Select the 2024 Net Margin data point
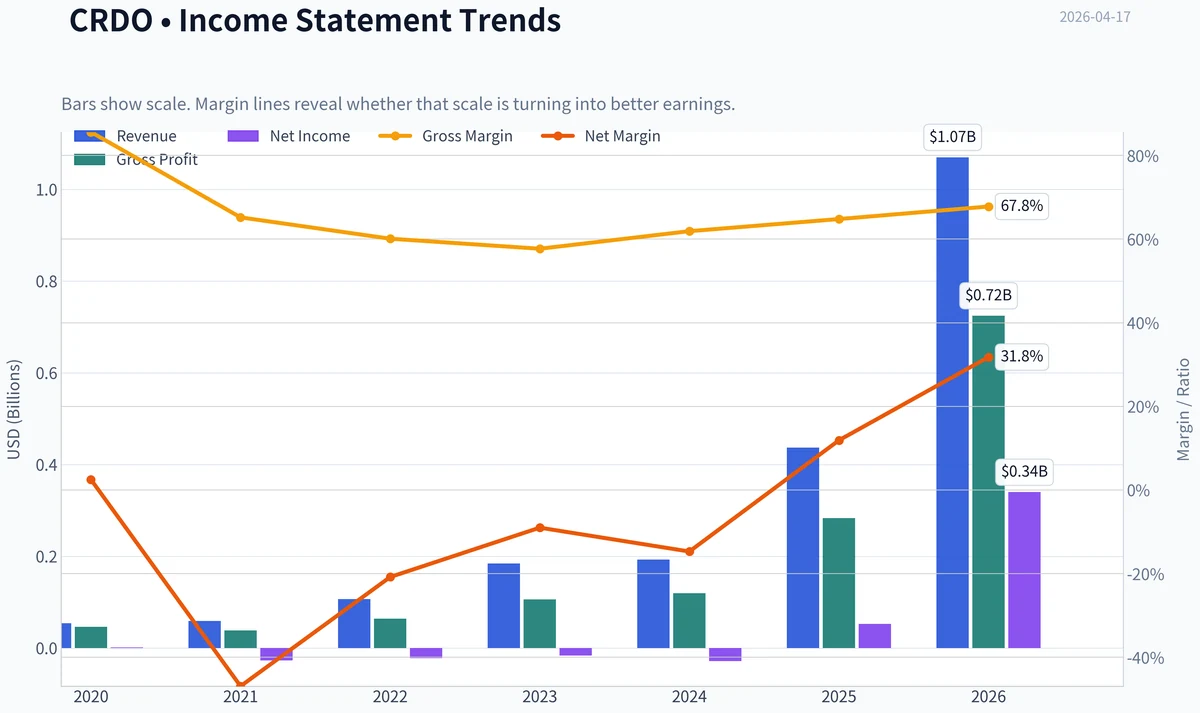Image resolution: width=1200 pixels, height=713 pixels. point(689,552)
